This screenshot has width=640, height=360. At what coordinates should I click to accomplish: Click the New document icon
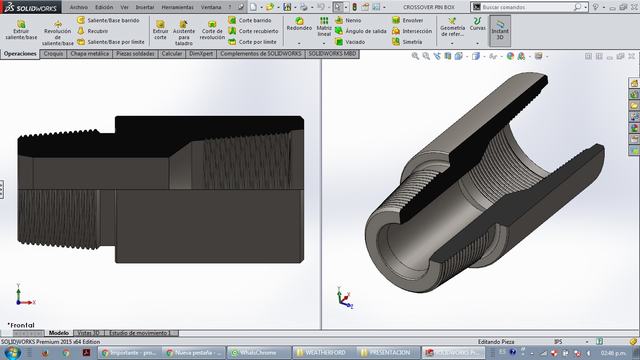tap(253, 7)
